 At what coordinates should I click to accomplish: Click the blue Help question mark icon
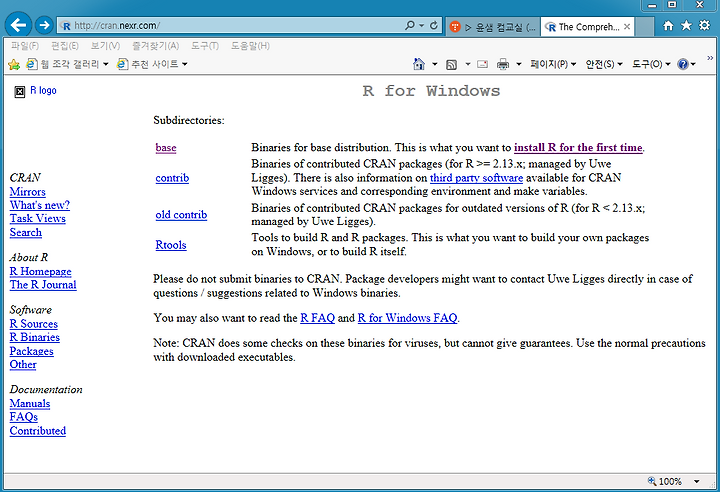[683, 64]
